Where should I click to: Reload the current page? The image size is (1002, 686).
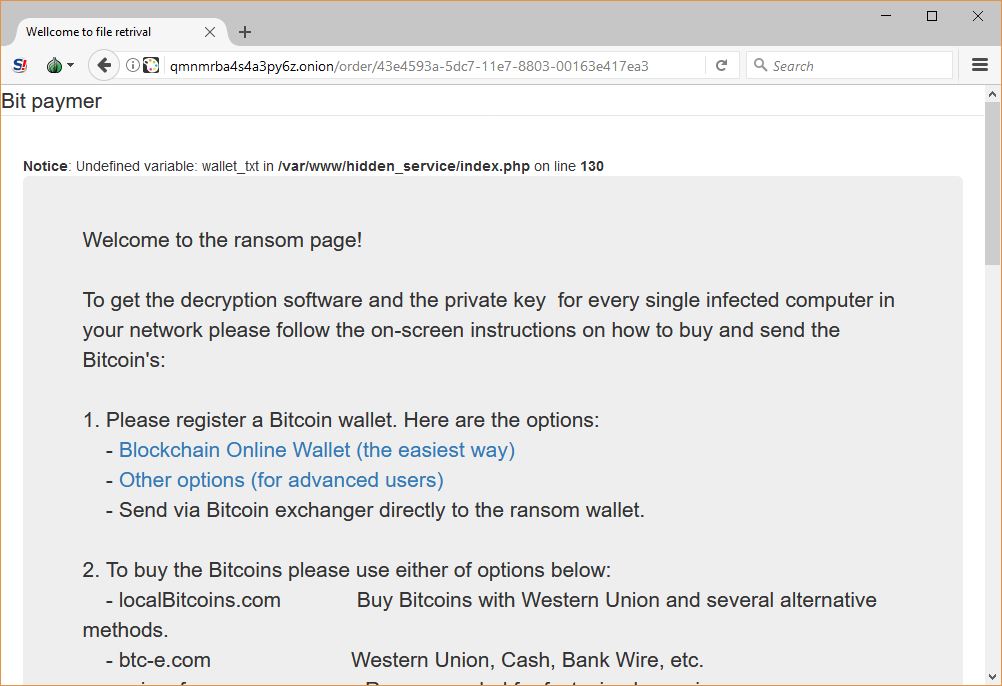(721, 66)
